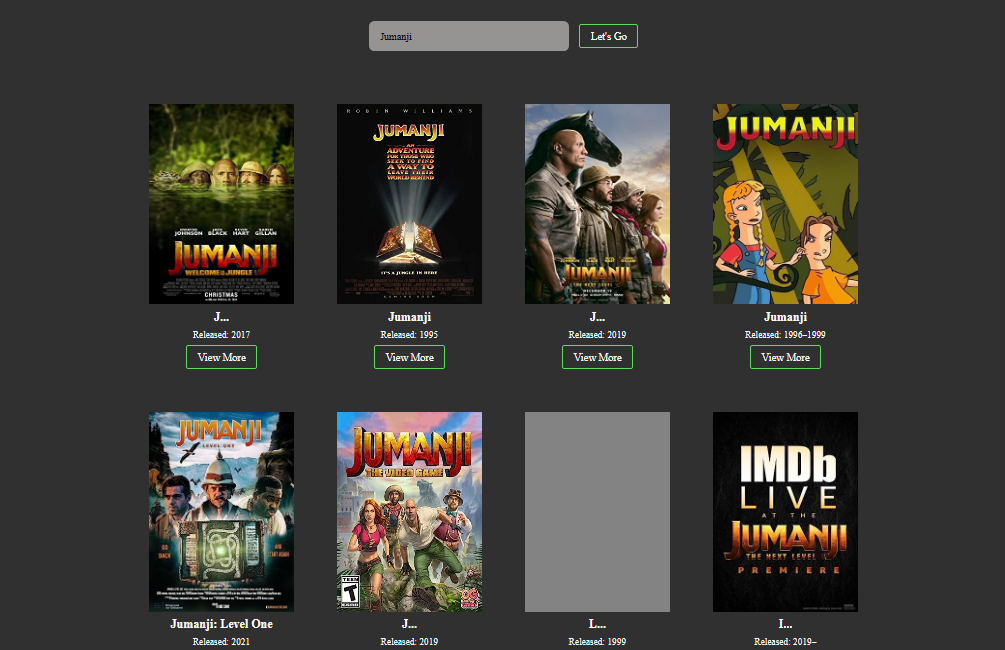This screenshot has height=650, width=1005.
Task: Select the Jumanji: Level One title text
Action: 221,623
